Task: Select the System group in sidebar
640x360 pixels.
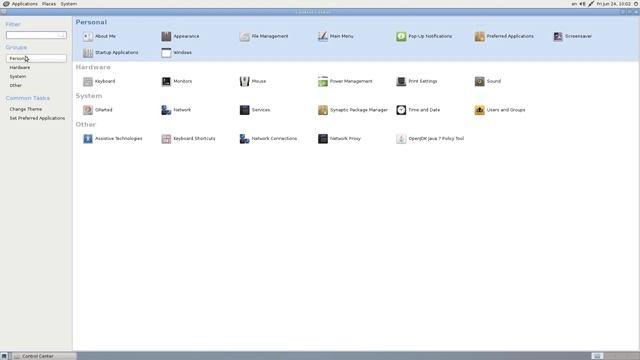Action: pos(18,76)
